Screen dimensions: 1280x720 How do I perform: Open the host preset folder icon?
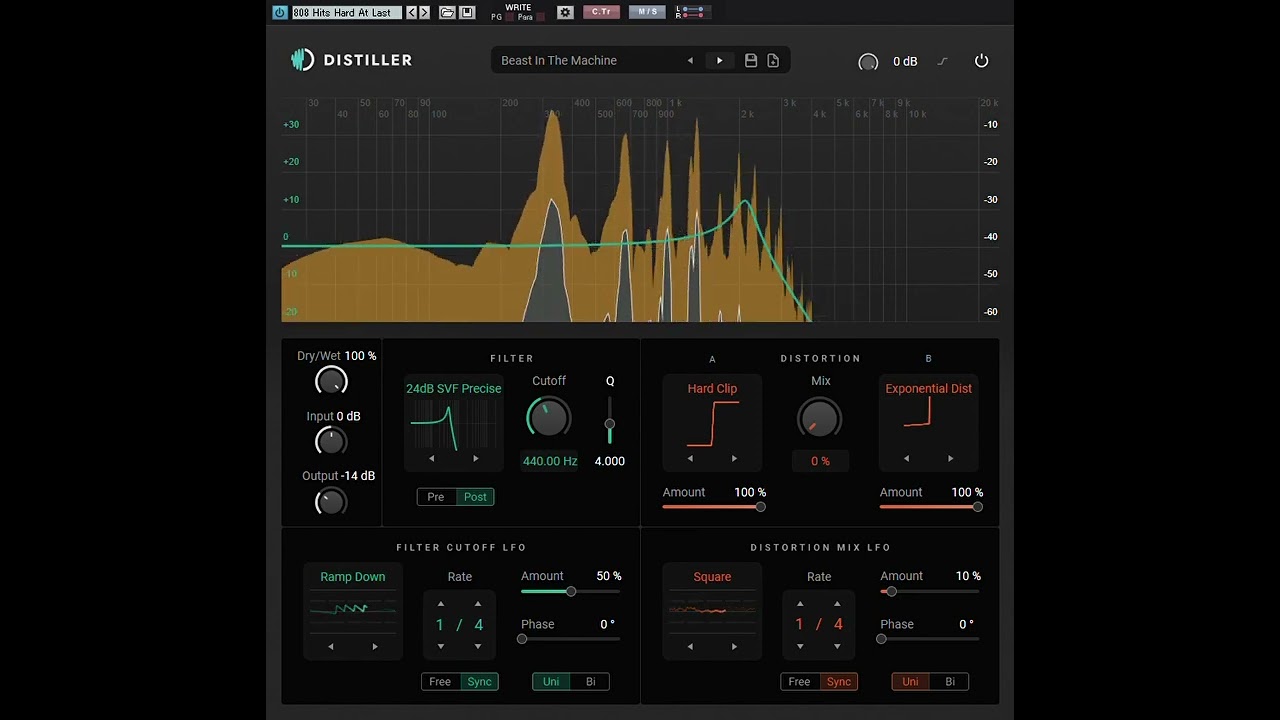[x=447, y=12]
